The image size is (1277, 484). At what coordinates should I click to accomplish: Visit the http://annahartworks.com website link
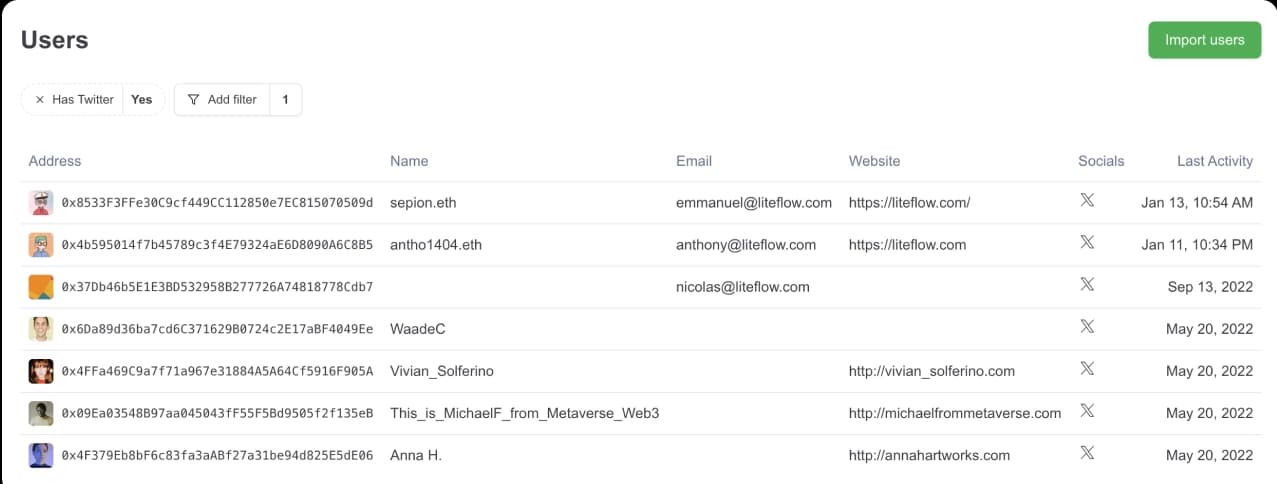point(929,455)
